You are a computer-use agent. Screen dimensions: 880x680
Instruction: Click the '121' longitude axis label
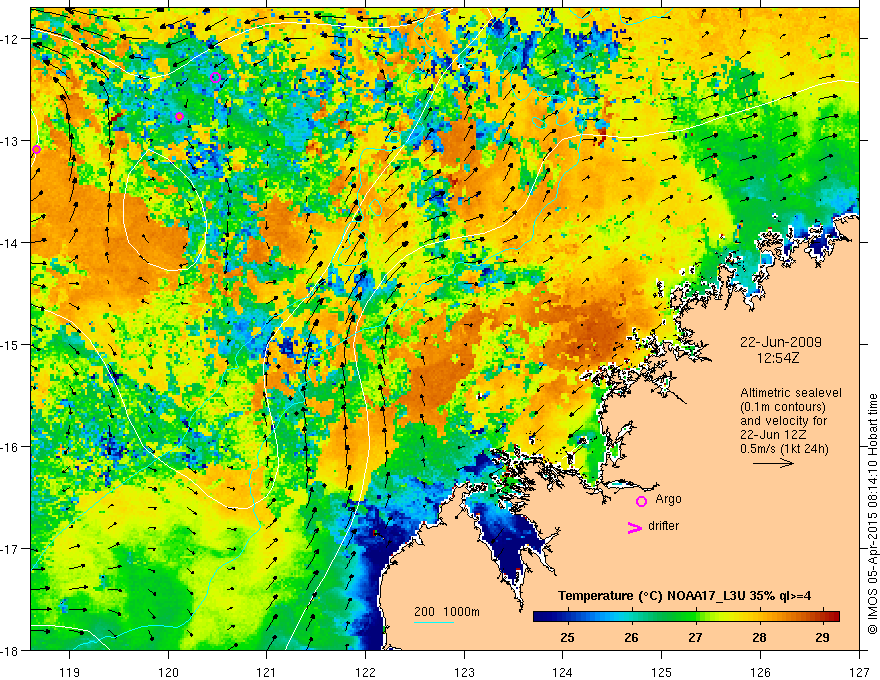coord(267,672)
